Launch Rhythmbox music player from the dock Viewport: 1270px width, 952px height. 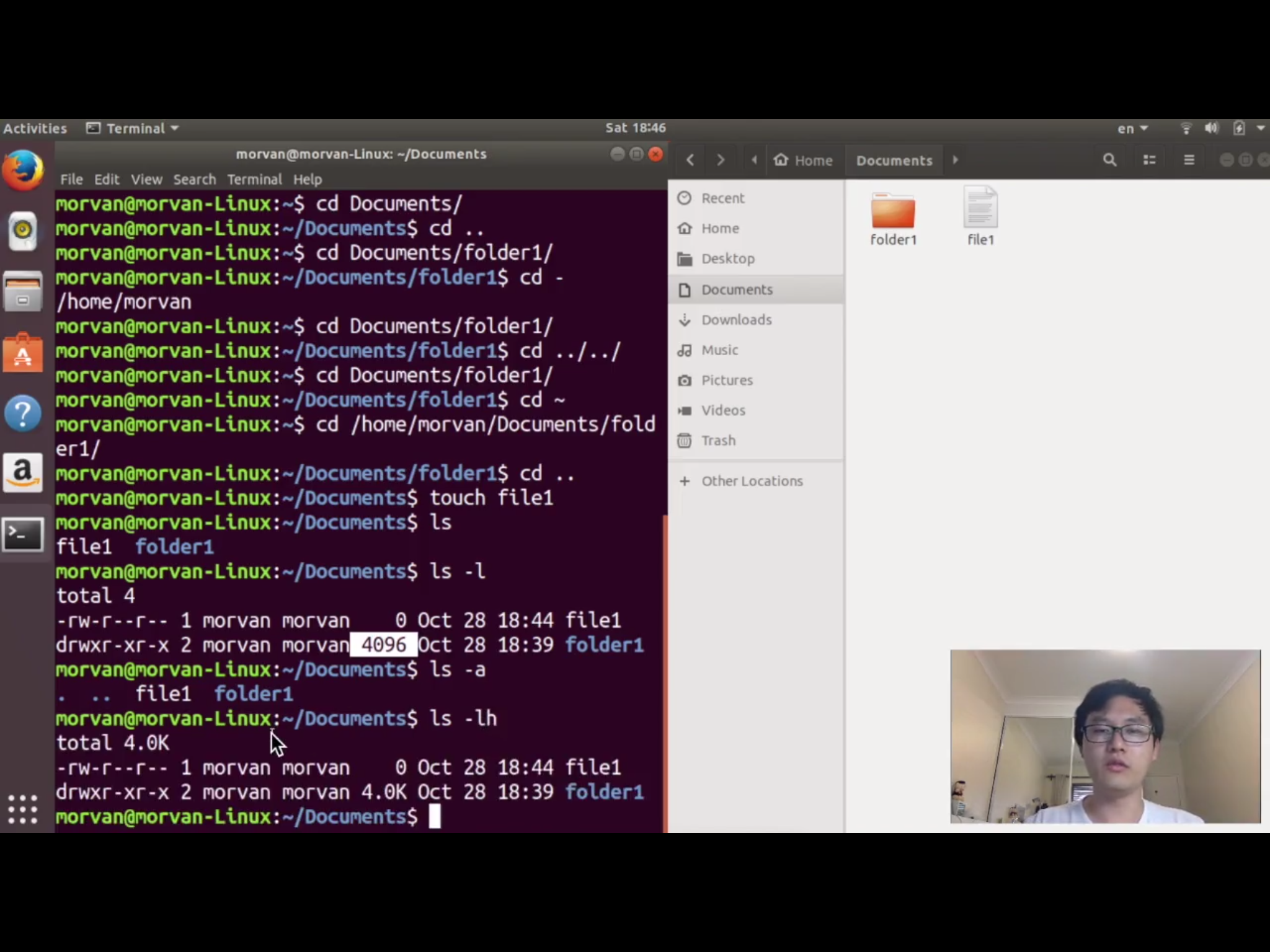[23, 230]
